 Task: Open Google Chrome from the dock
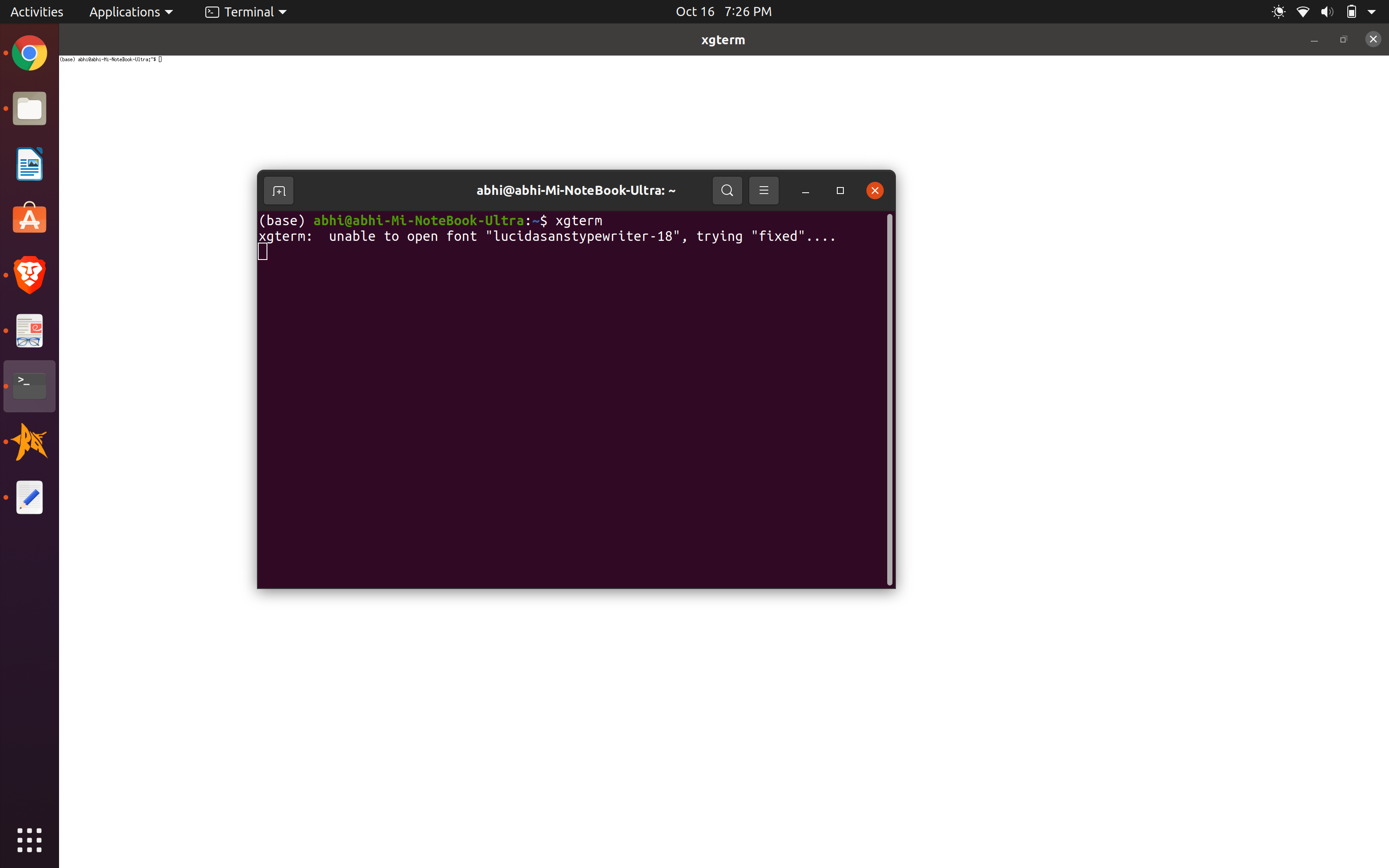(x=29, y=53)
